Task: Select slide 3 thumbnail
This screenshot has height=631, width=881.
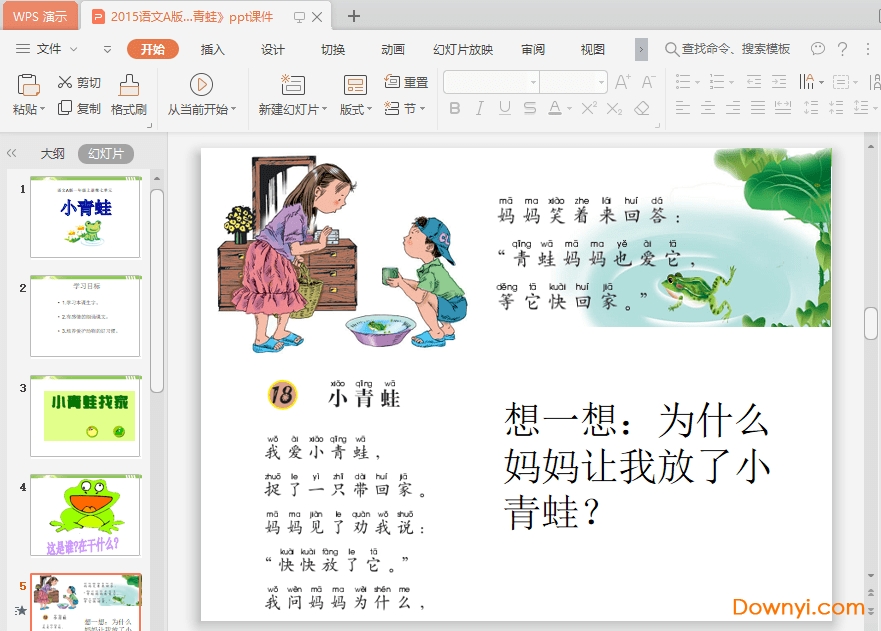Action: tap(85, 414)
